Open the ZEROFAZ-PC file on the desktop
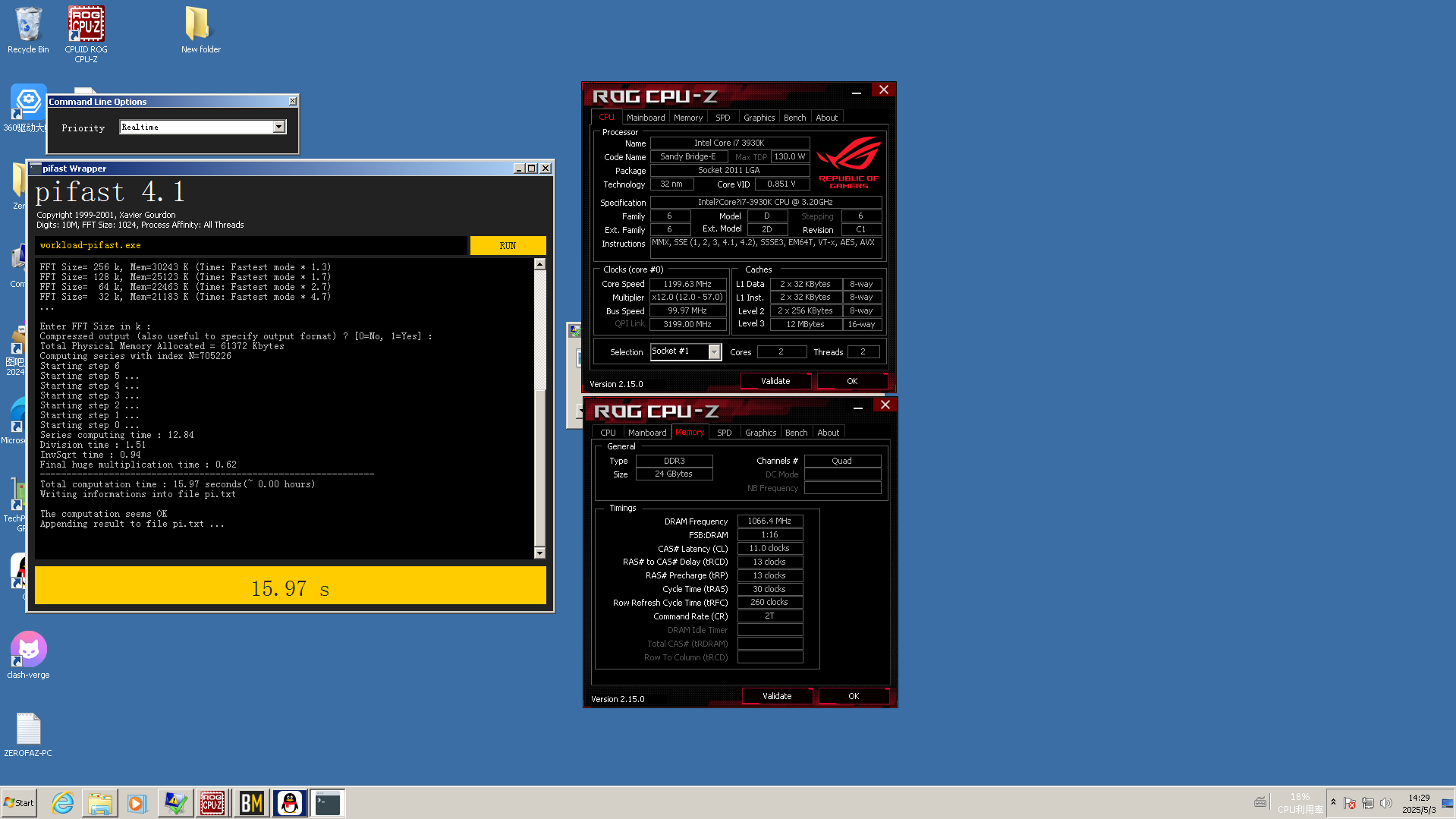The height and width of the screenshot is (819, 1456). 28,734
